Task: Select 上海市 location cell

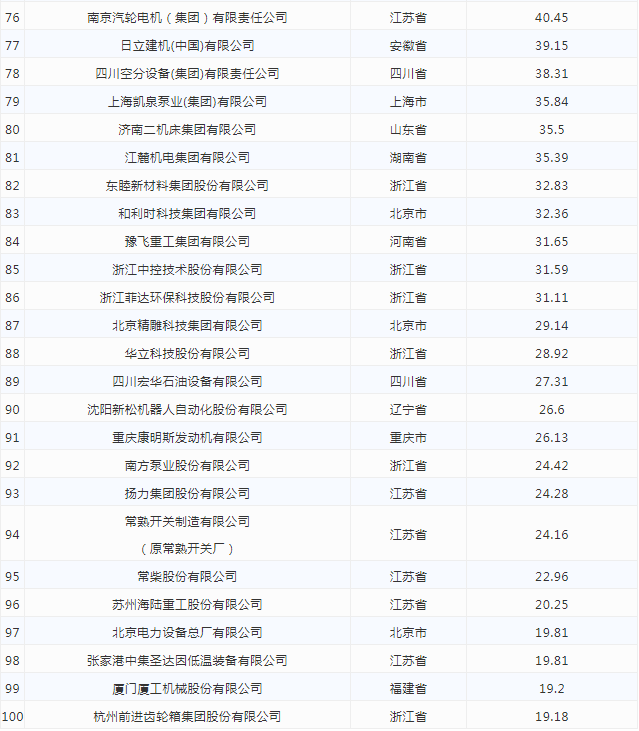Action: pyautogui.click(x=408, y=102)
